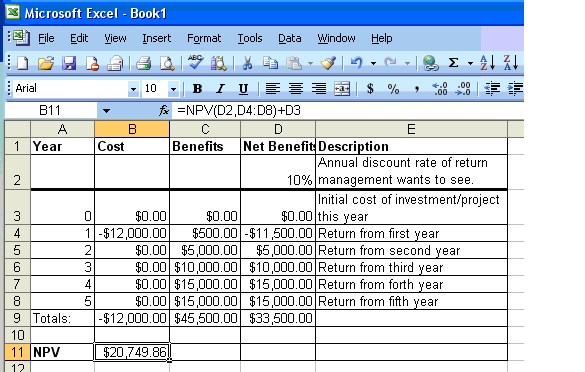585x372 pixels.
Task: Select column D header
Action: coord(278,129)
